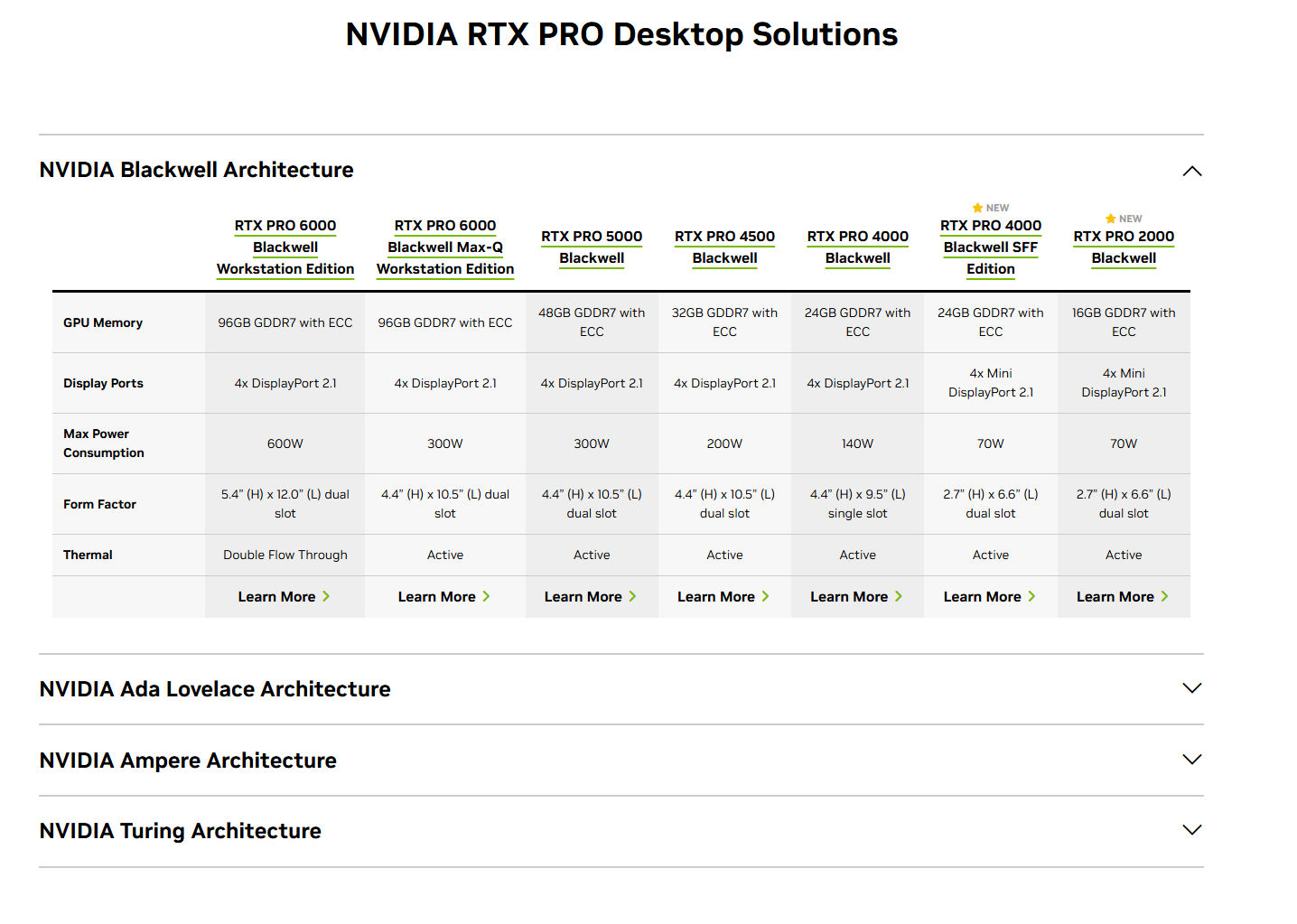Click Learn More under the 600W card
Viewport: 1297px width, 924px height.
[x=284, y=597]
